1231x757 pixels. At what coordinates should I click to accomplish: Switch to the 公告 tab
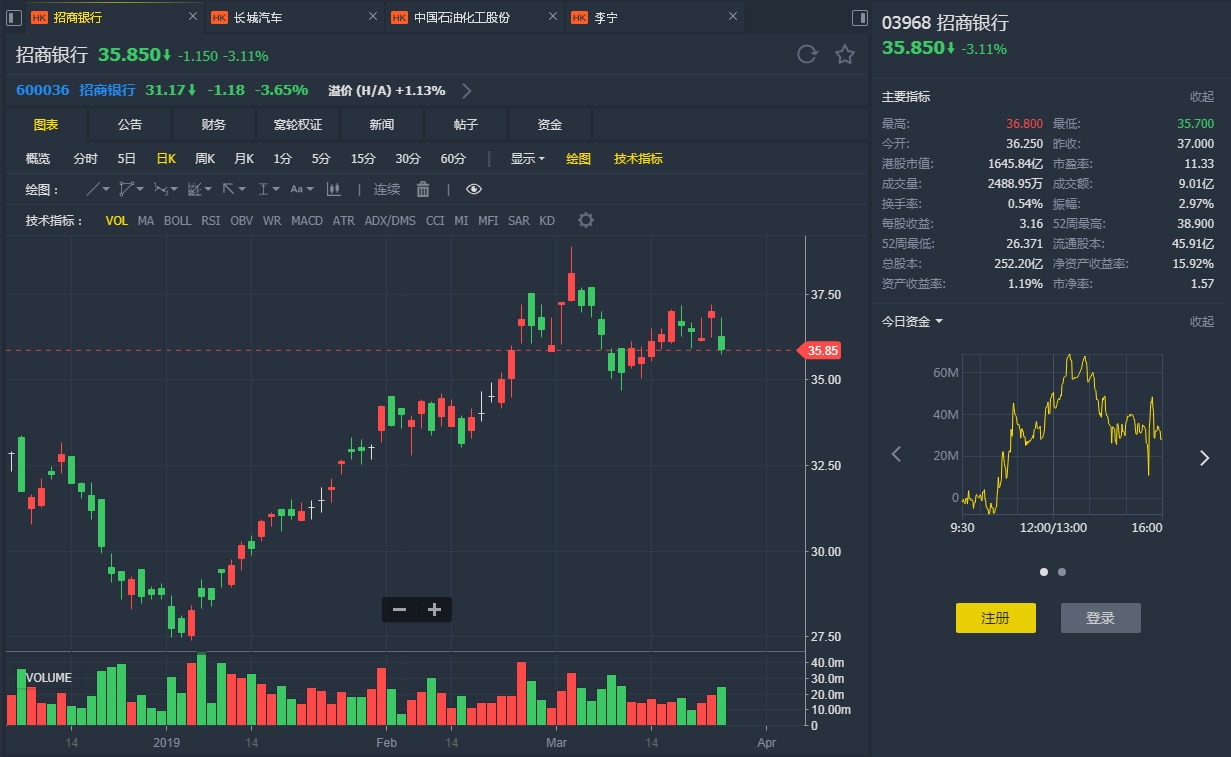[129, 124]
